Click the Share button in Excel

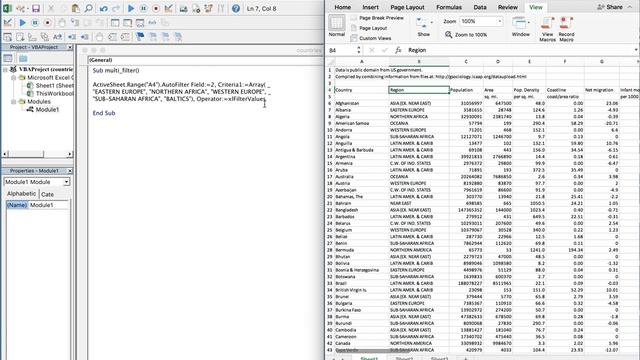[610, 7]
